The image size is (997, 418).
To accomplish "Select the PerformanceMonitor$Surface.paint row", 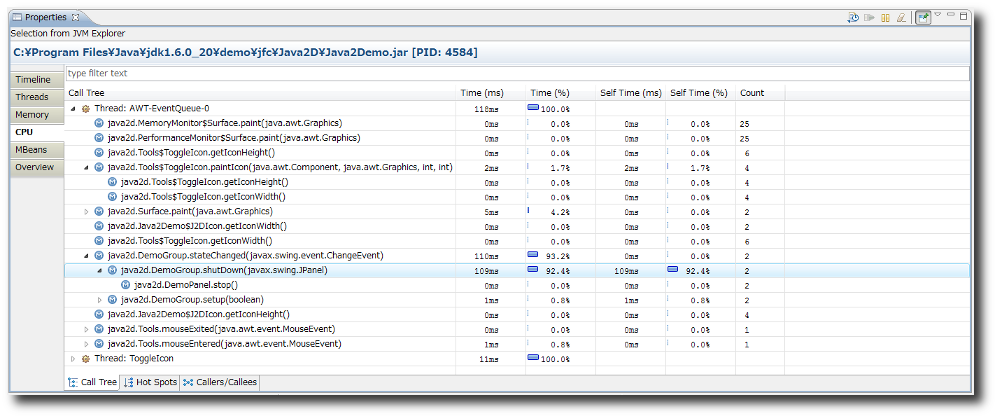I will [518, 138].
